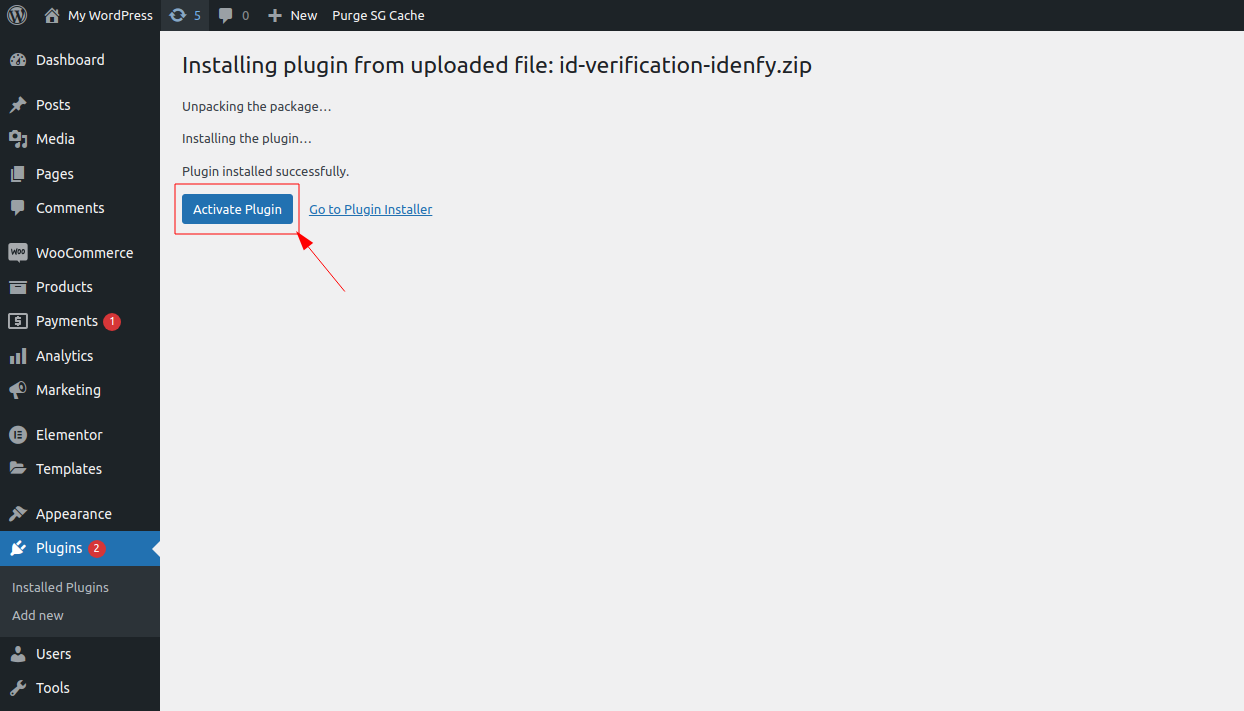Select the Products icon in the sidebar
The width and height of the screenshot is (1244, 711).
[18, 287]
